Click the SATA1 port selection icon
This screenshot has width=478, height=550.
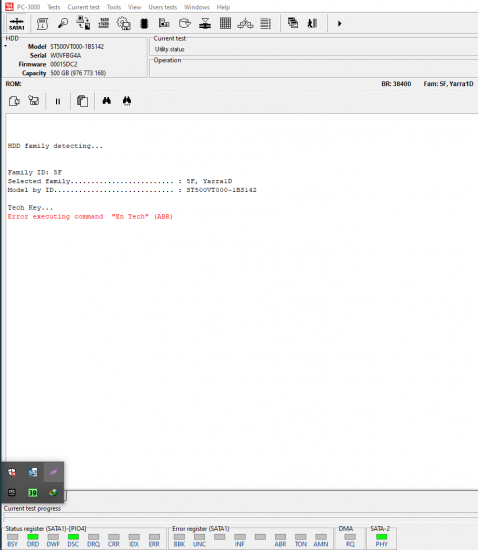[16, 24]
